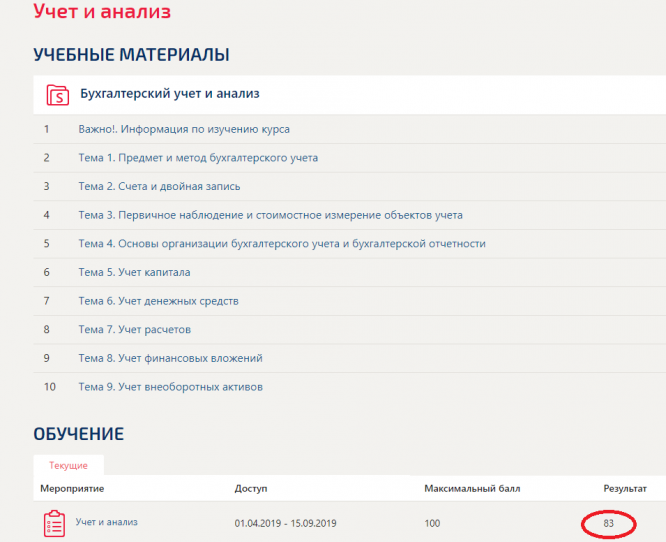Open Тема 7. Учет расчетов
Viewport: 666px width, 542px height.
134,329
